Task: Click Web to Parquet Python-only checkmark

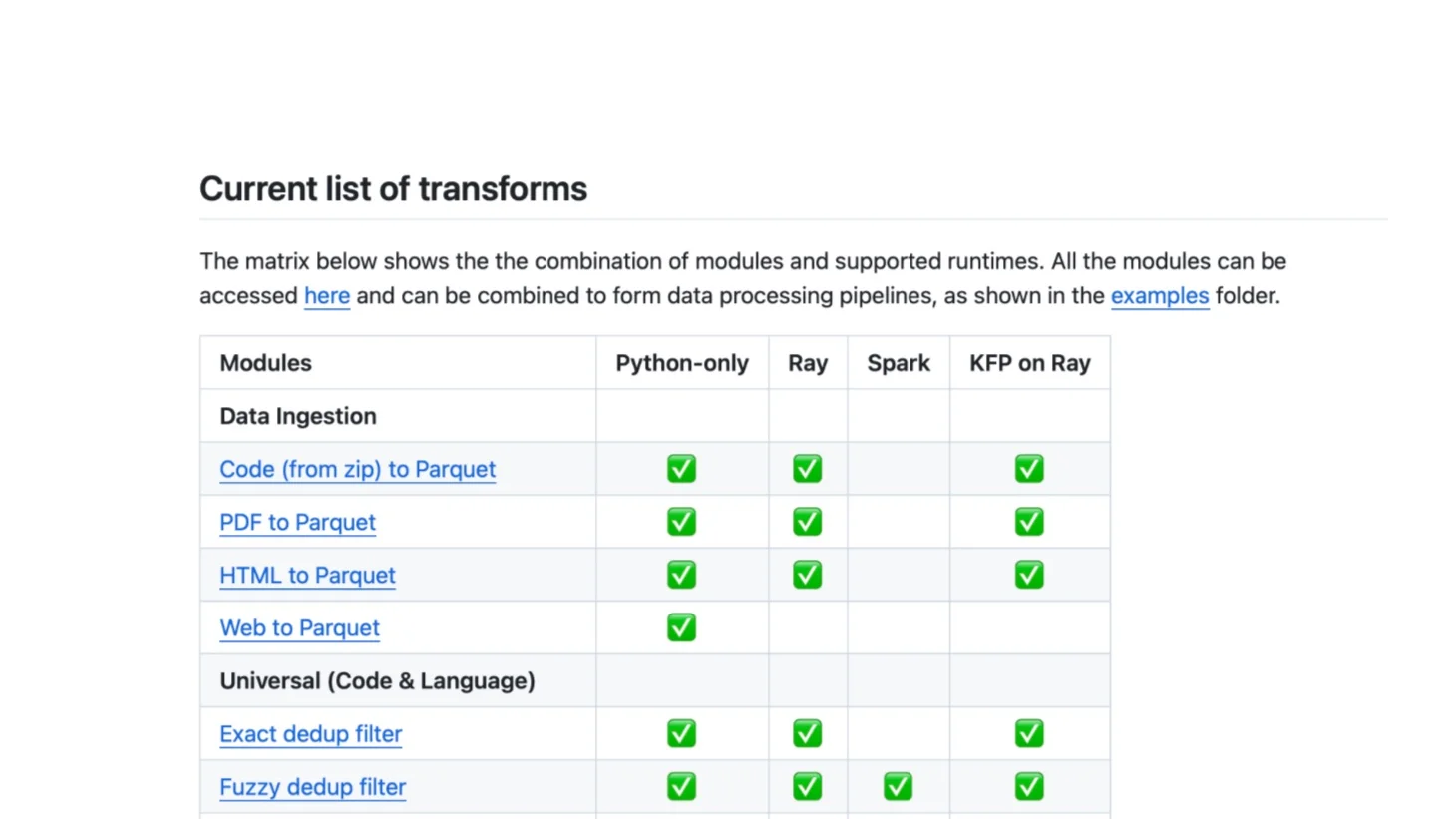Action: [x=681, y=627]
